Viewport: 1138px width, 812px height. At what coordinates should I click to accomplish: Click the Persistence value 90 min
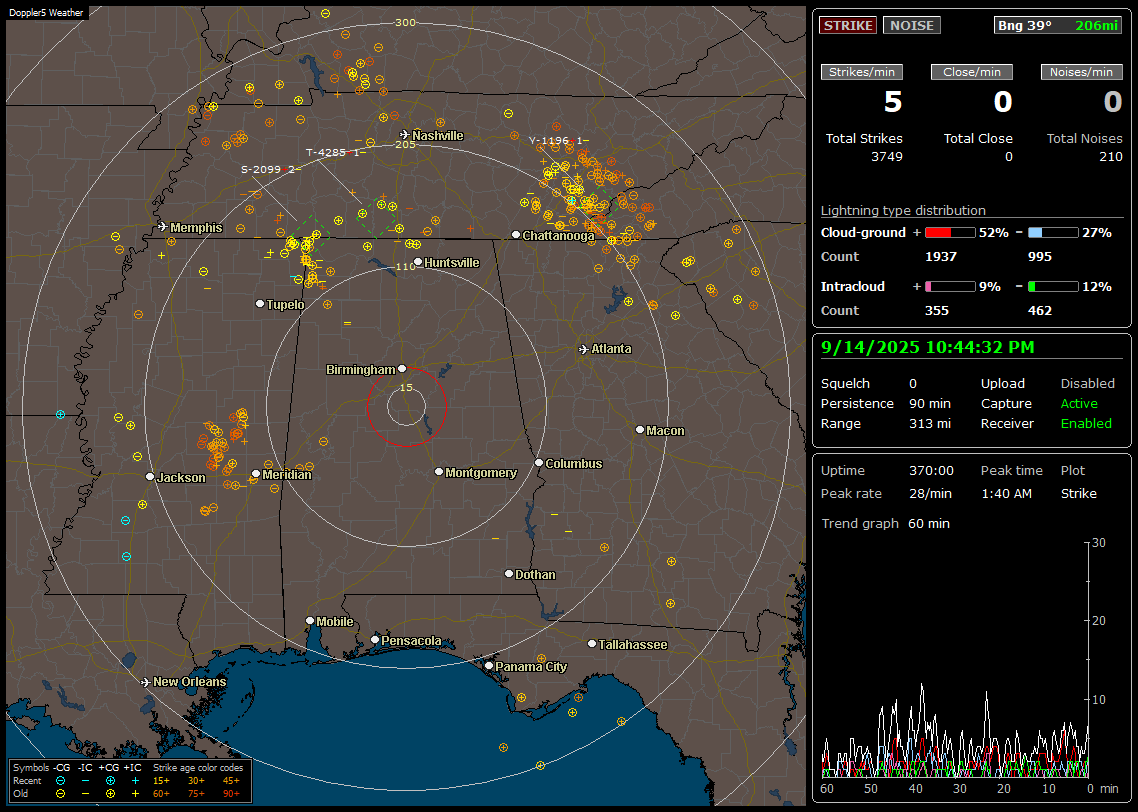[930, 403]
